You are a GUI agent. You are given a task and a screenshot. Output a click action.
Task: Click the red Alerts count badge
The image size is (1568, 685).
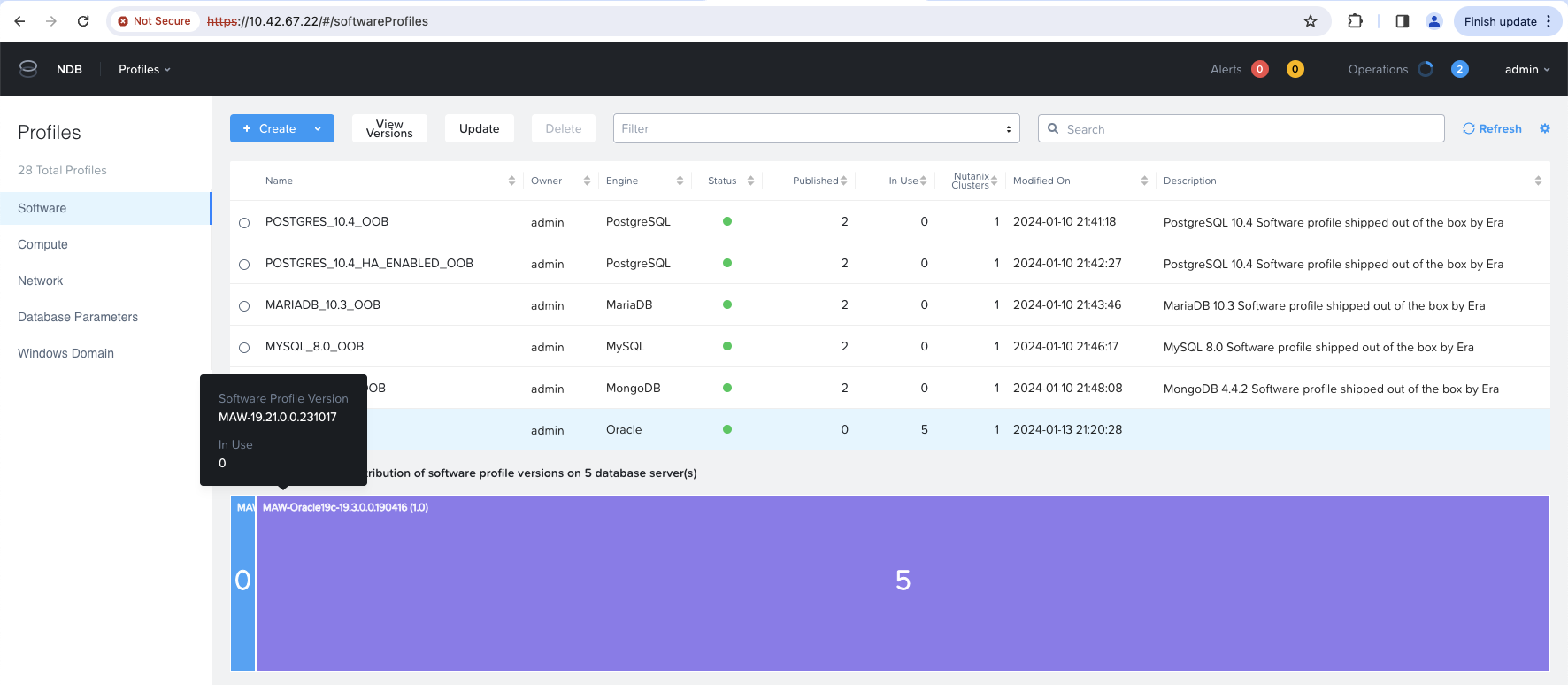pyautogui.click(x=1260, y=69)
